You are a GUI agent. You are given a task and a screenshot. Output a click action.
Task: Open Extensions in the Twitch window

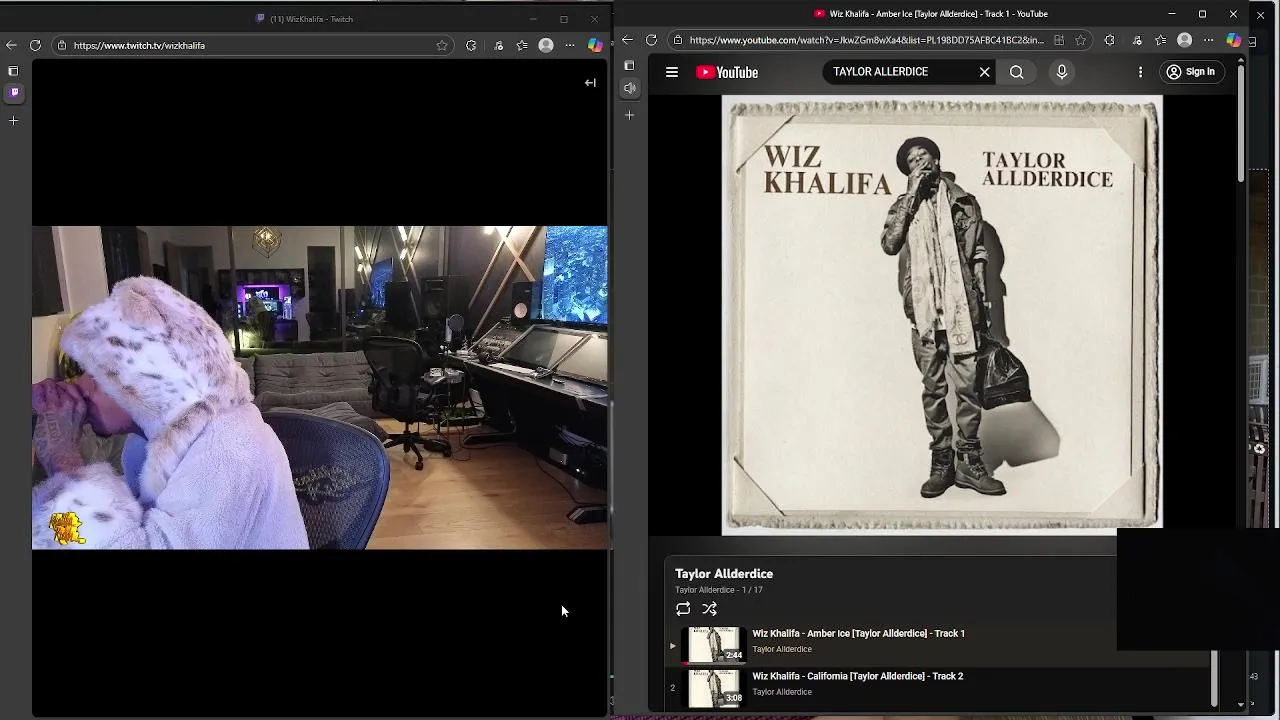click(471, 45)
